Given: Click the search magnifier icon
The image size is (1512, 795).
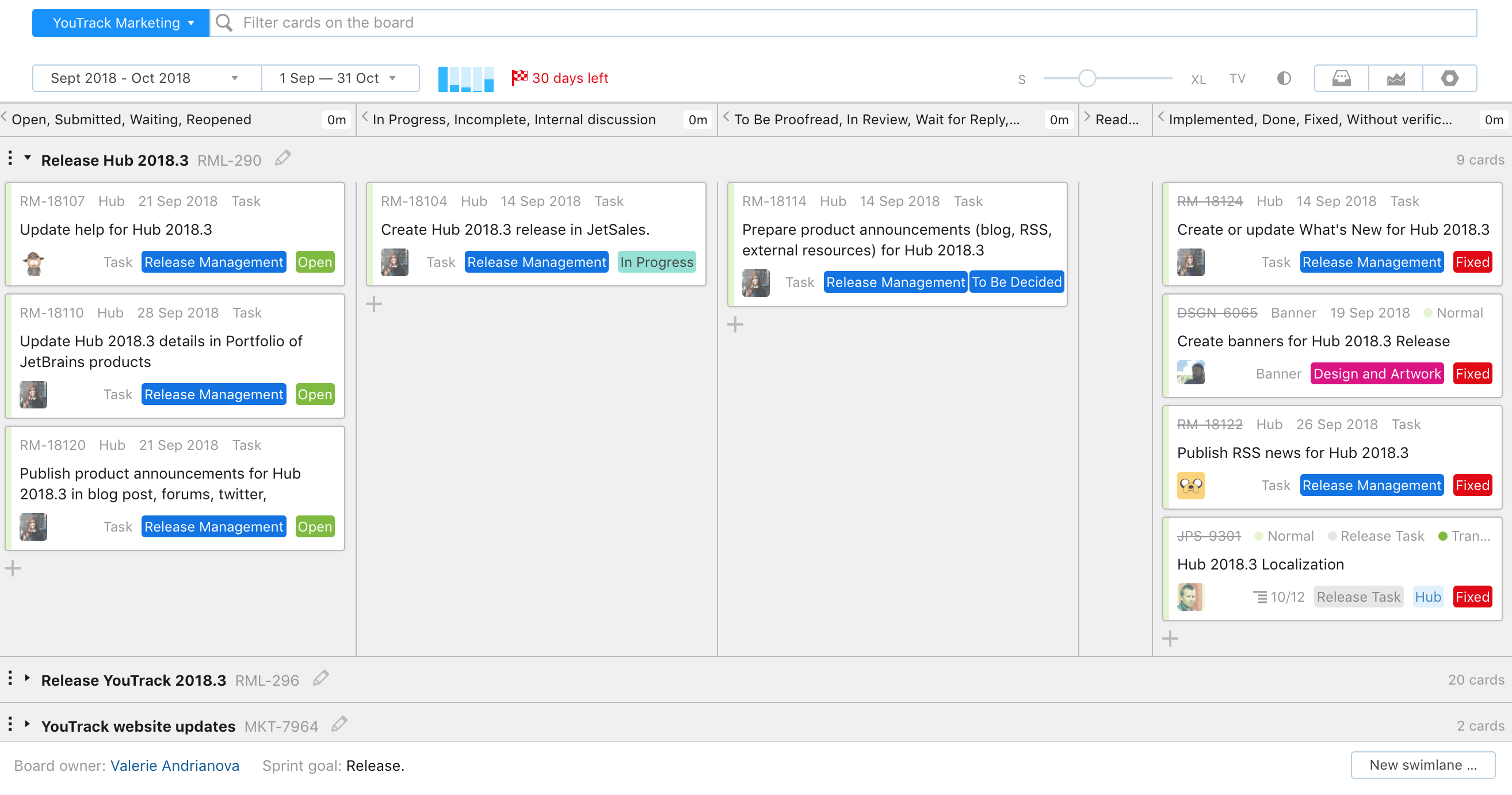Looking at the screenshot, I should pos(224,23).
